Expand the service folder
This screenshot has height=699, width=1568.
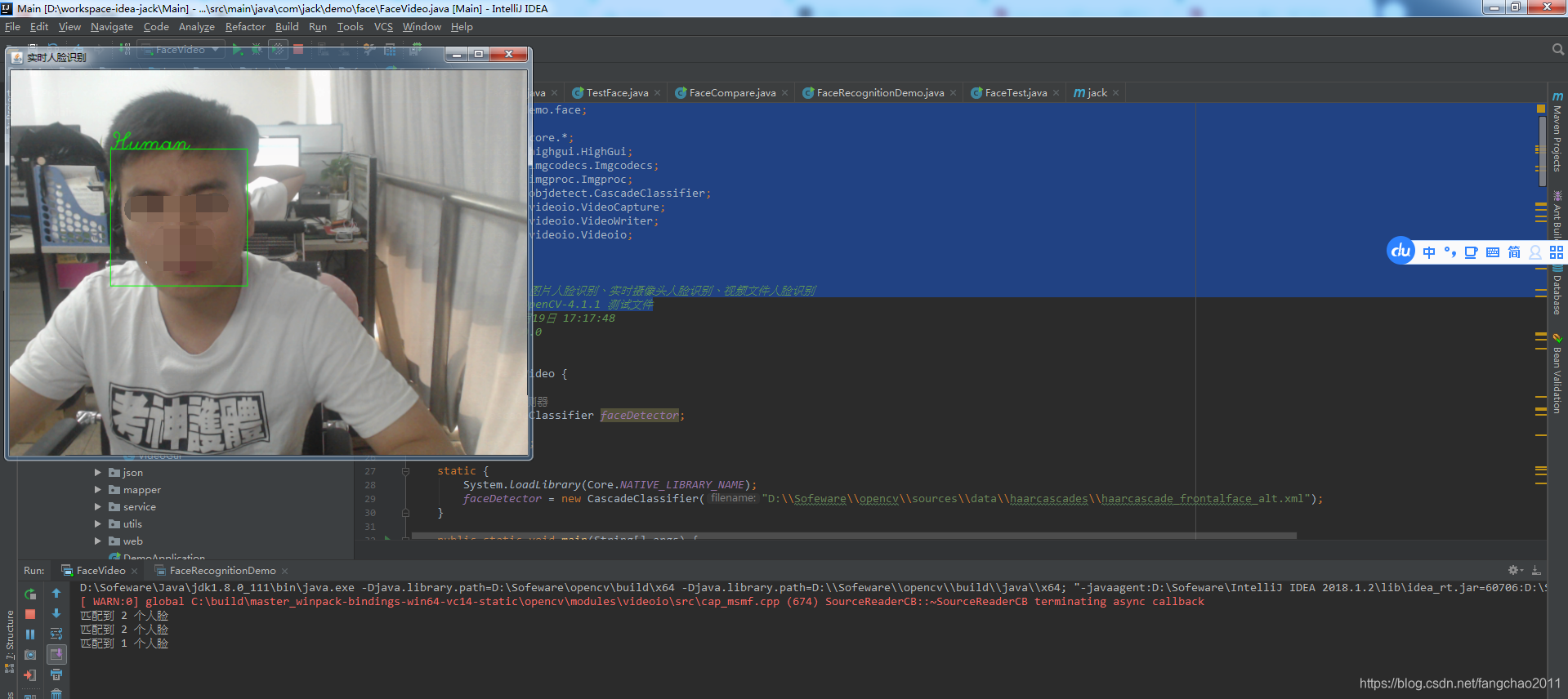[x=98, y=507]
